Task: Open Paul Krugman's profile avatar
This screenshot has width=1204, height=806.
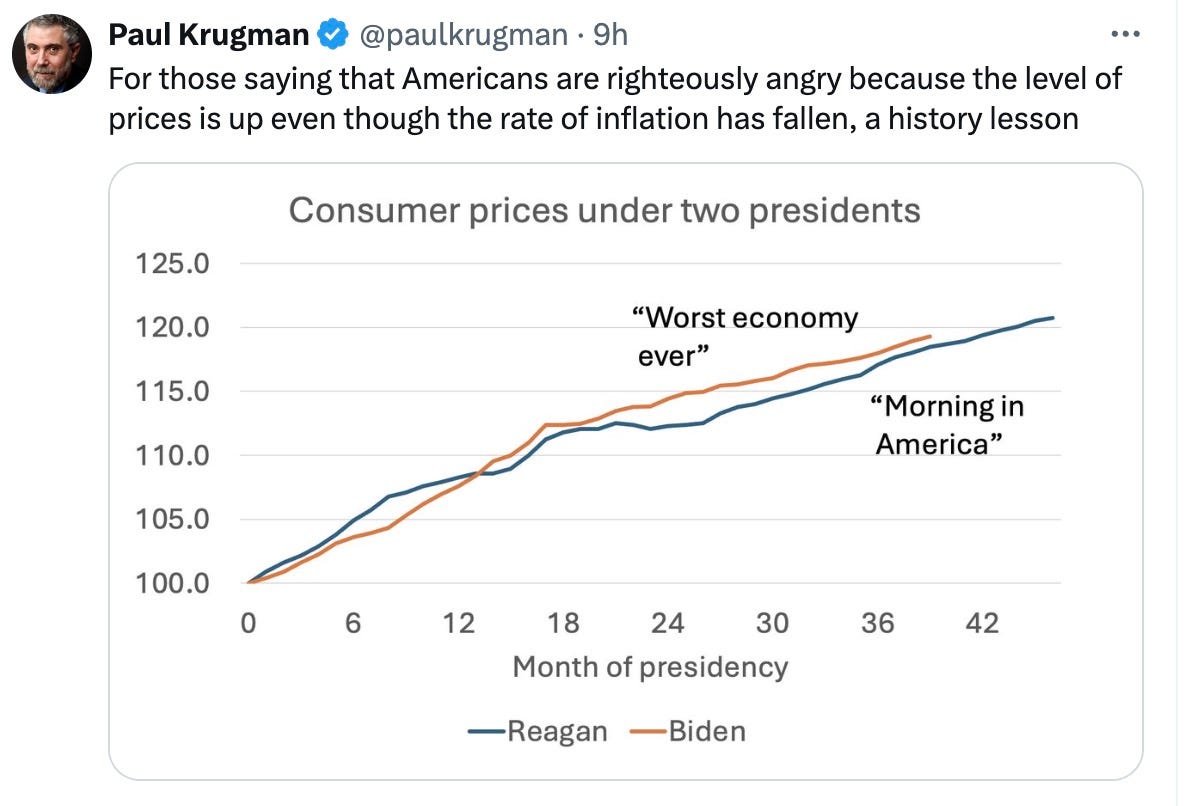Action: [52, 55]
